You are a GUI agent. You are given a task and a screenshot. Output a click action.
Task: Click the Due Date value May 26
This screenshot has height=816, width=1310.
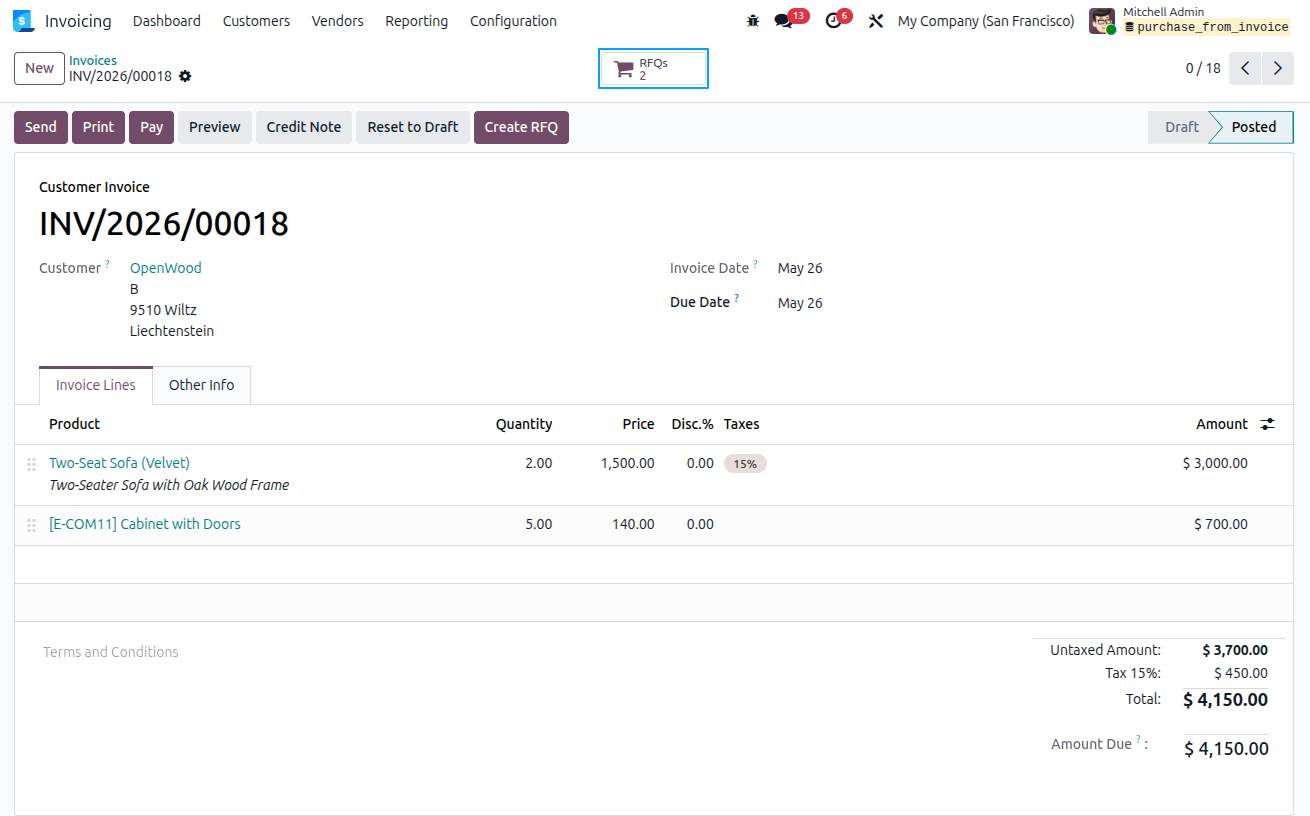tap(800, 303)
